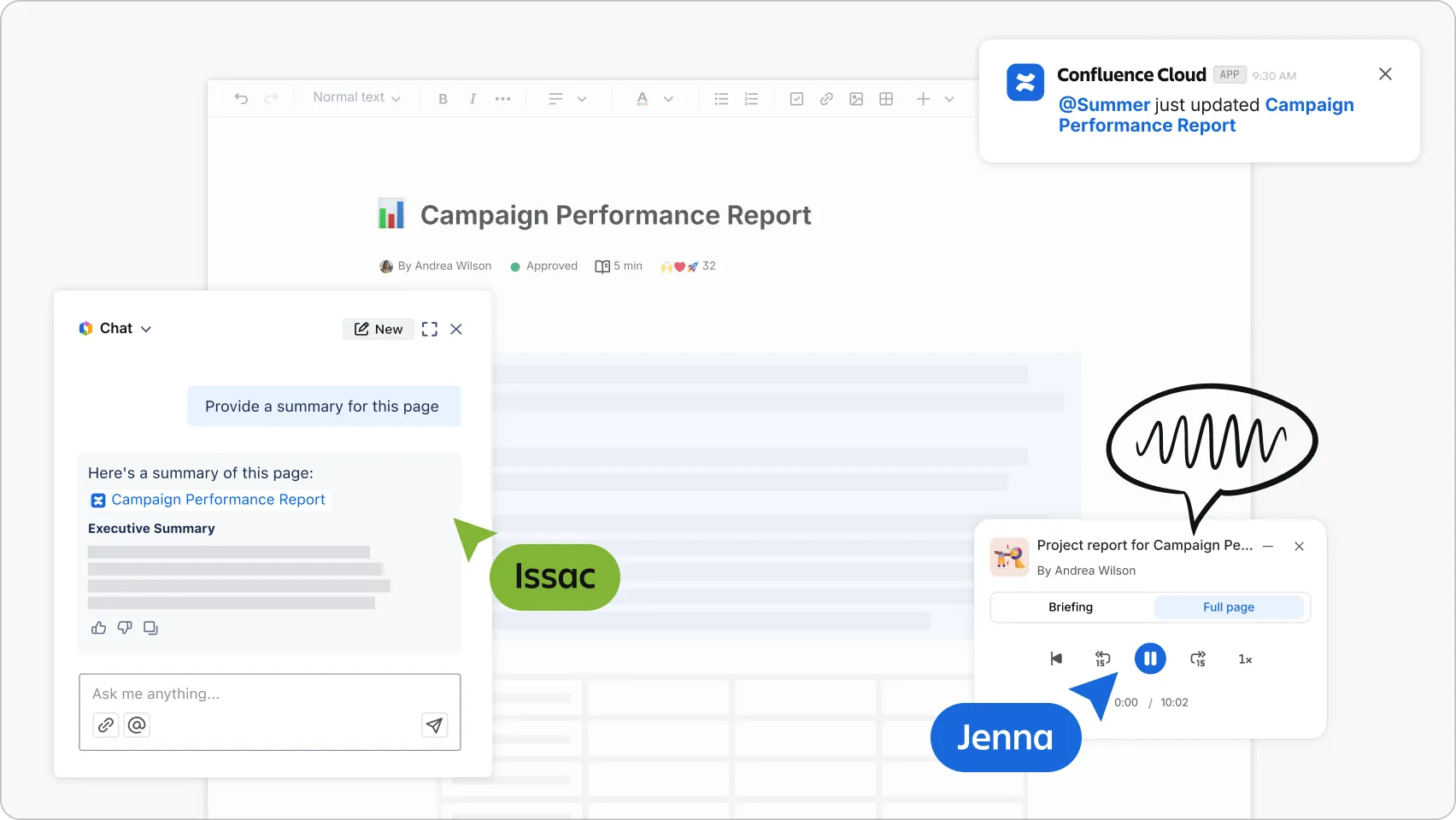Attach a file in the chat input
This screenshot has height=820, width=1456.
(x=105, y=724)
